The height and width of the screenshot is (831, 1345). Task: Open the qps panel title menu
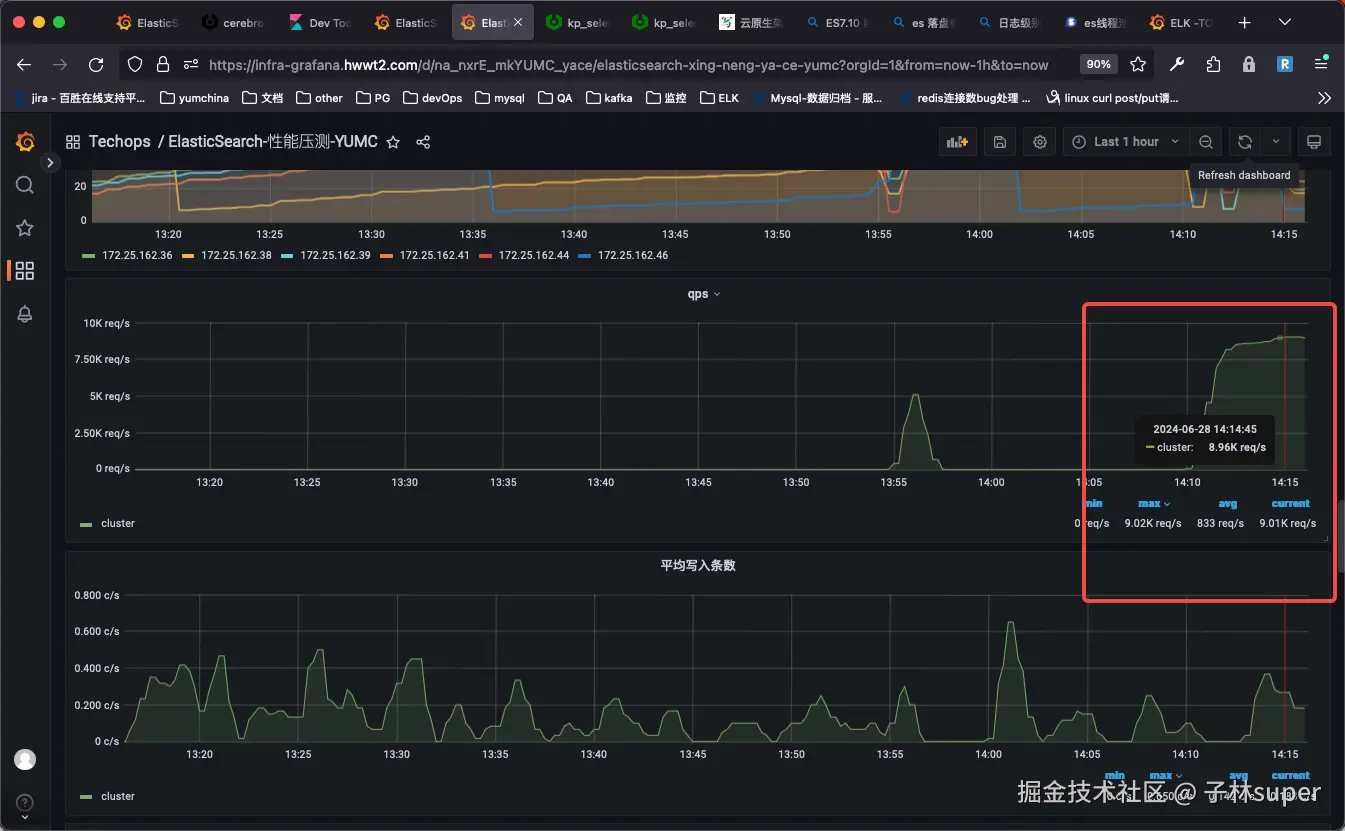[x=704, y=294]
